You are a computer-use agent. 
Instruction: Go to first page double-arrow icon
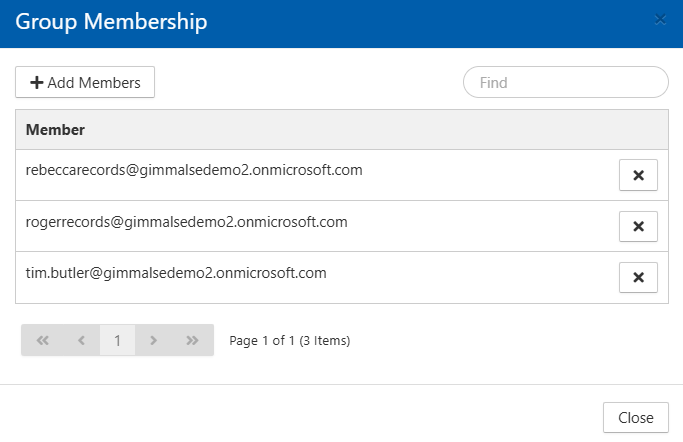[42, 340]
